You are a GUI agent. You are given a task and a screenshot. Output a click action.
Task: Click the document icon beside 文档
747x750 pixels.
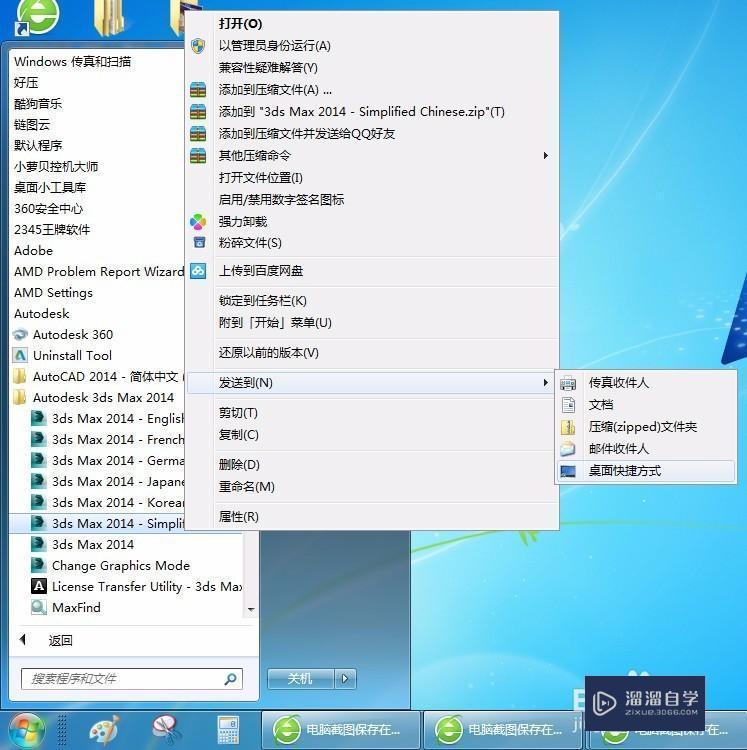[x=568, y=405]
